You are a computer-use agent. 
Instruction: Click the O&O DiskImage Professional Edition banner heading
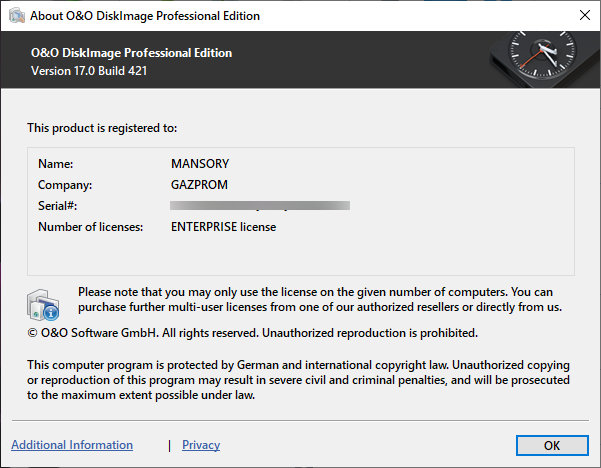pos(130,53)
